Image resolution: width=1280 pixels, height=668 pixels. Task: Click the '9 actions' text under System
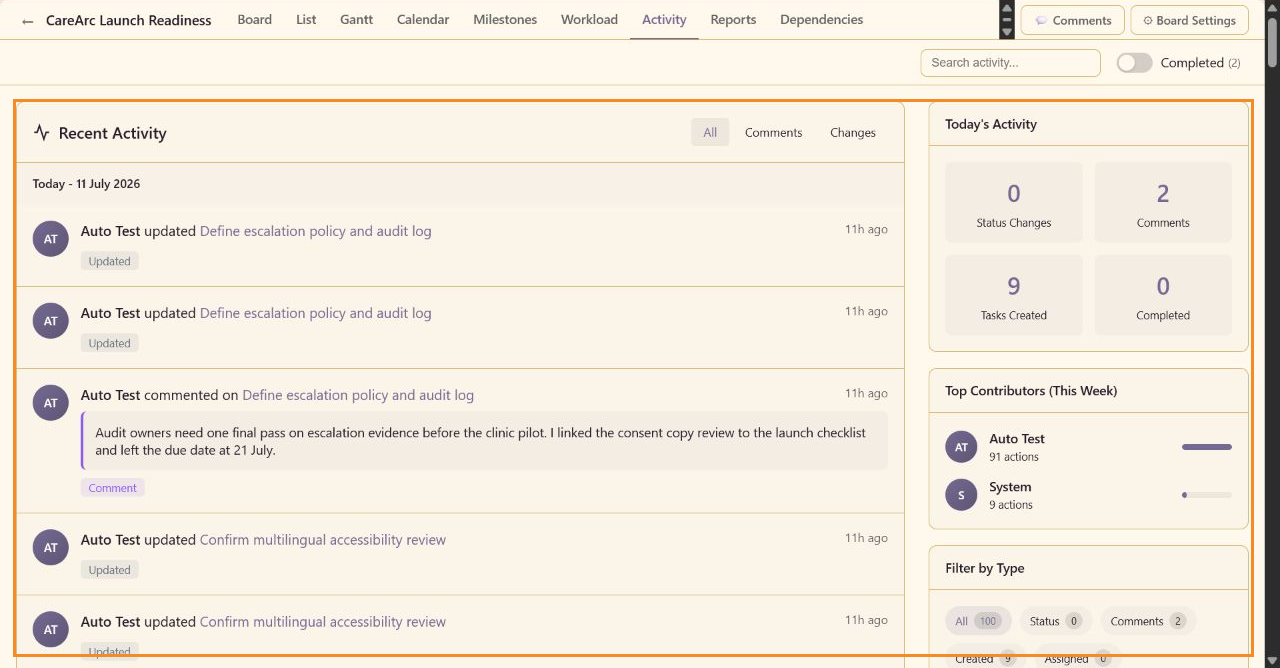(1011, 505)
